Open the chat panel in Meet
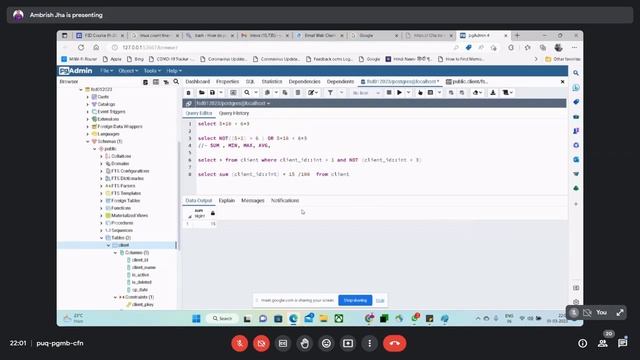 (x=622, y=343)
